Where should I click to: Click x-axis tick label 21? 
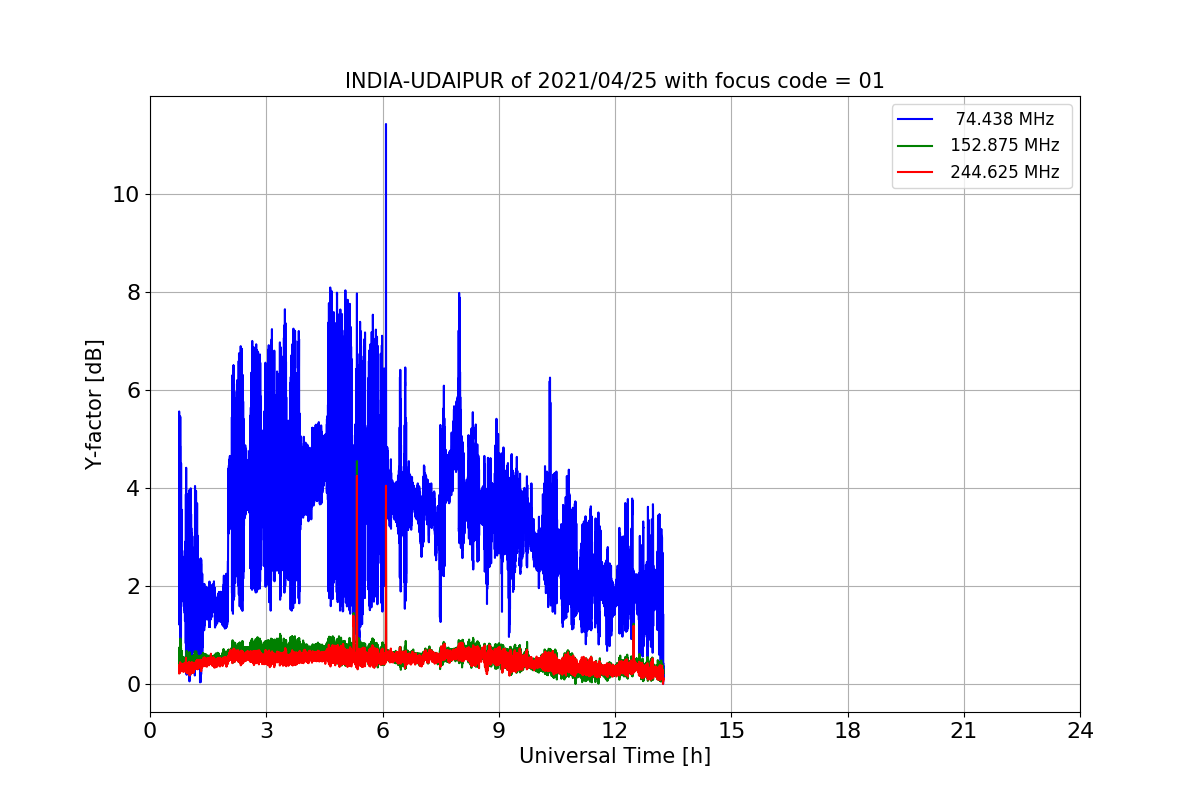[x=964, y=731]
